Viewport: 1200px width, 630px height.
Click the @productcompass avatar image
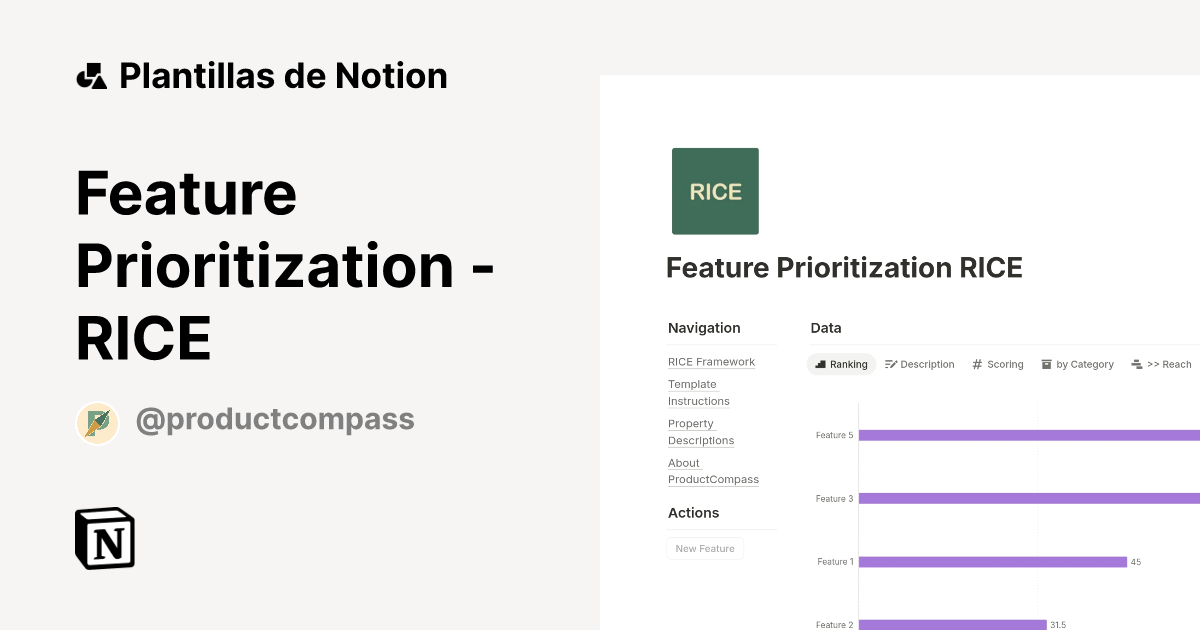coord(97,422)
